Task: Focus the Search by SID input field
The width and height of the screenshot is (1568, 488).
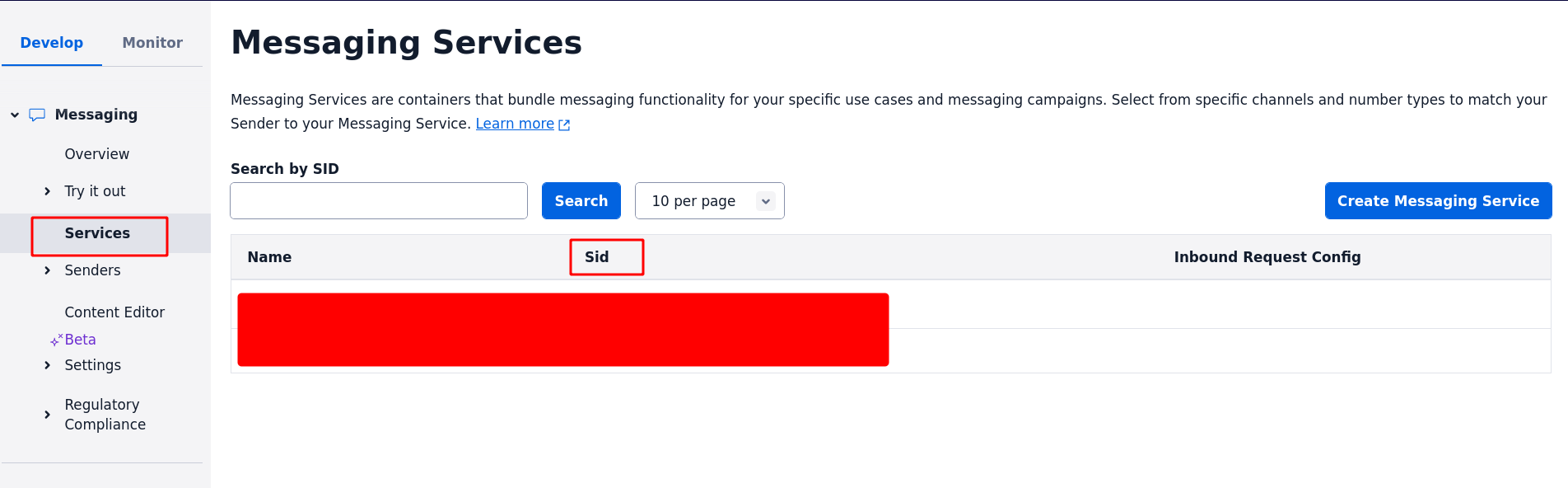Action: [379, 201]
